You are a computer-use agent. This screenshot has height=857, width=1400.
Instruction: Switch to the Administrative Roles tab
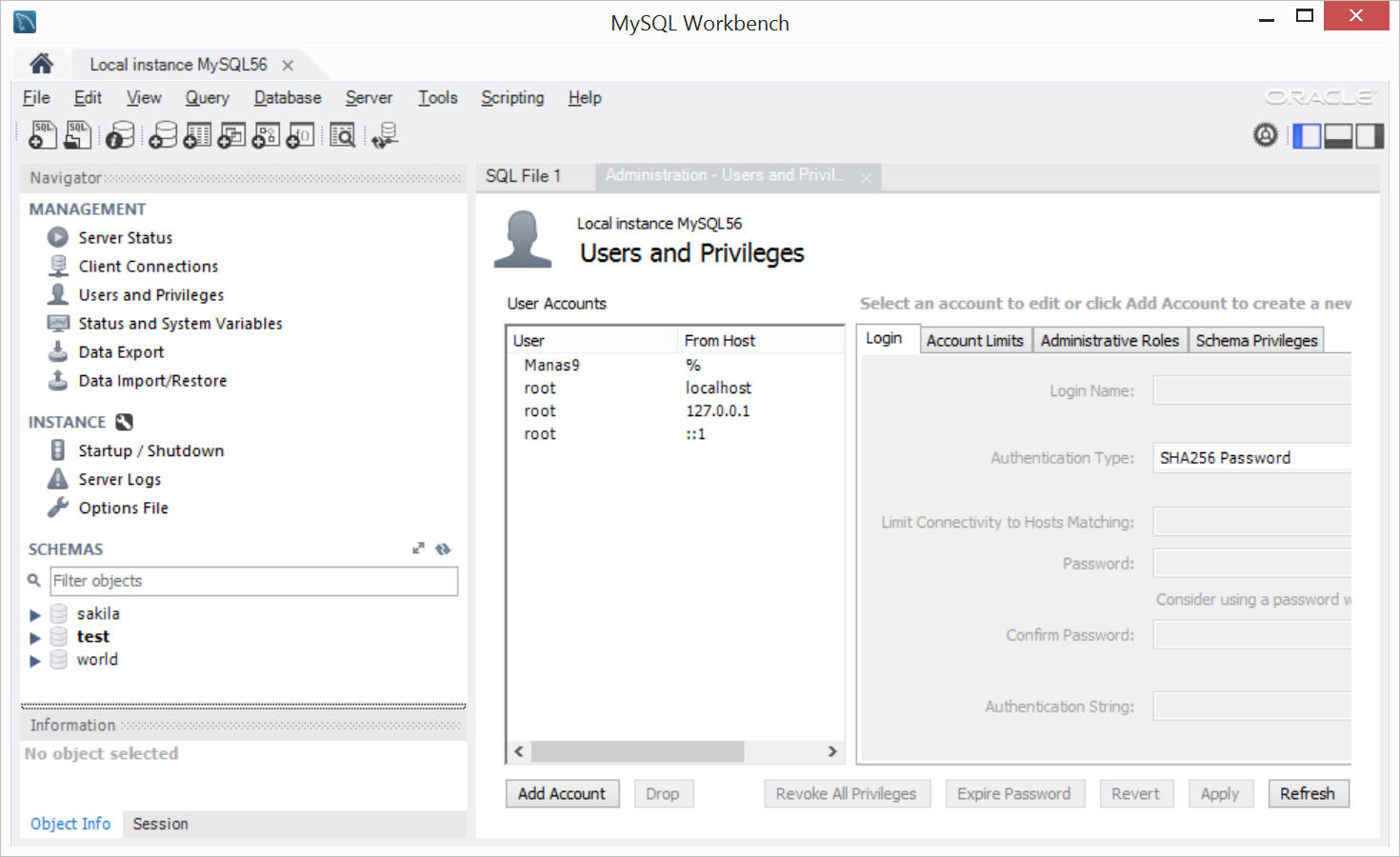click(1110, 341)
